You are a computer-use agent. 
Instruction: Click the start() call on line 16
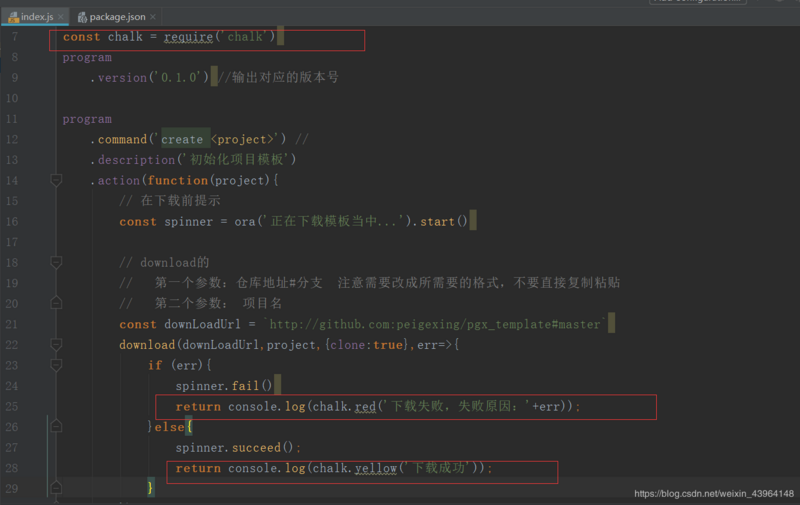(x=443, y=221)
